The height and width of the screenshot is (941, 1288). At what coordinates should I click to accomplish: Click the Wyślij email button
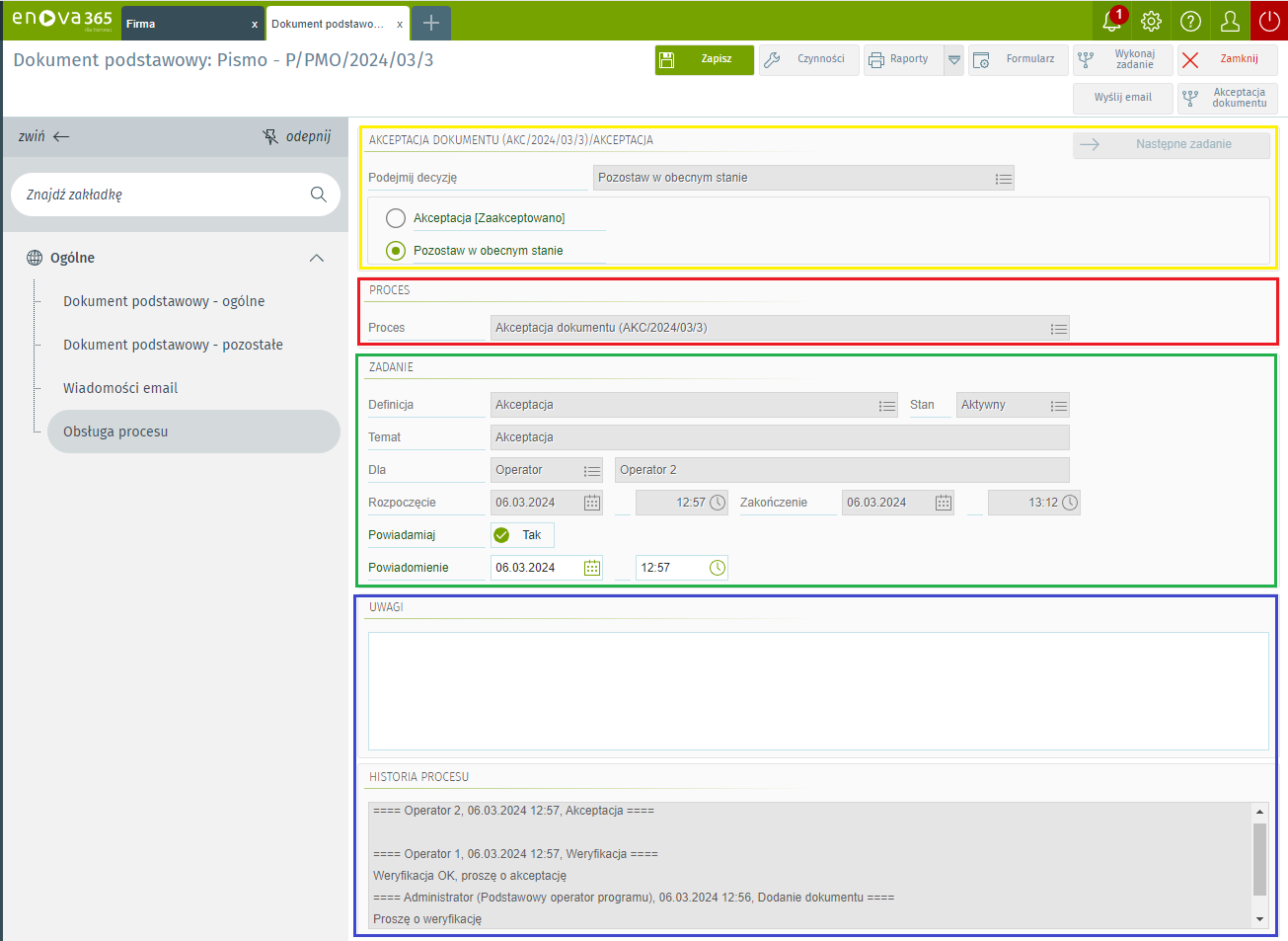pyautogui.click(x=1122, y=98)
